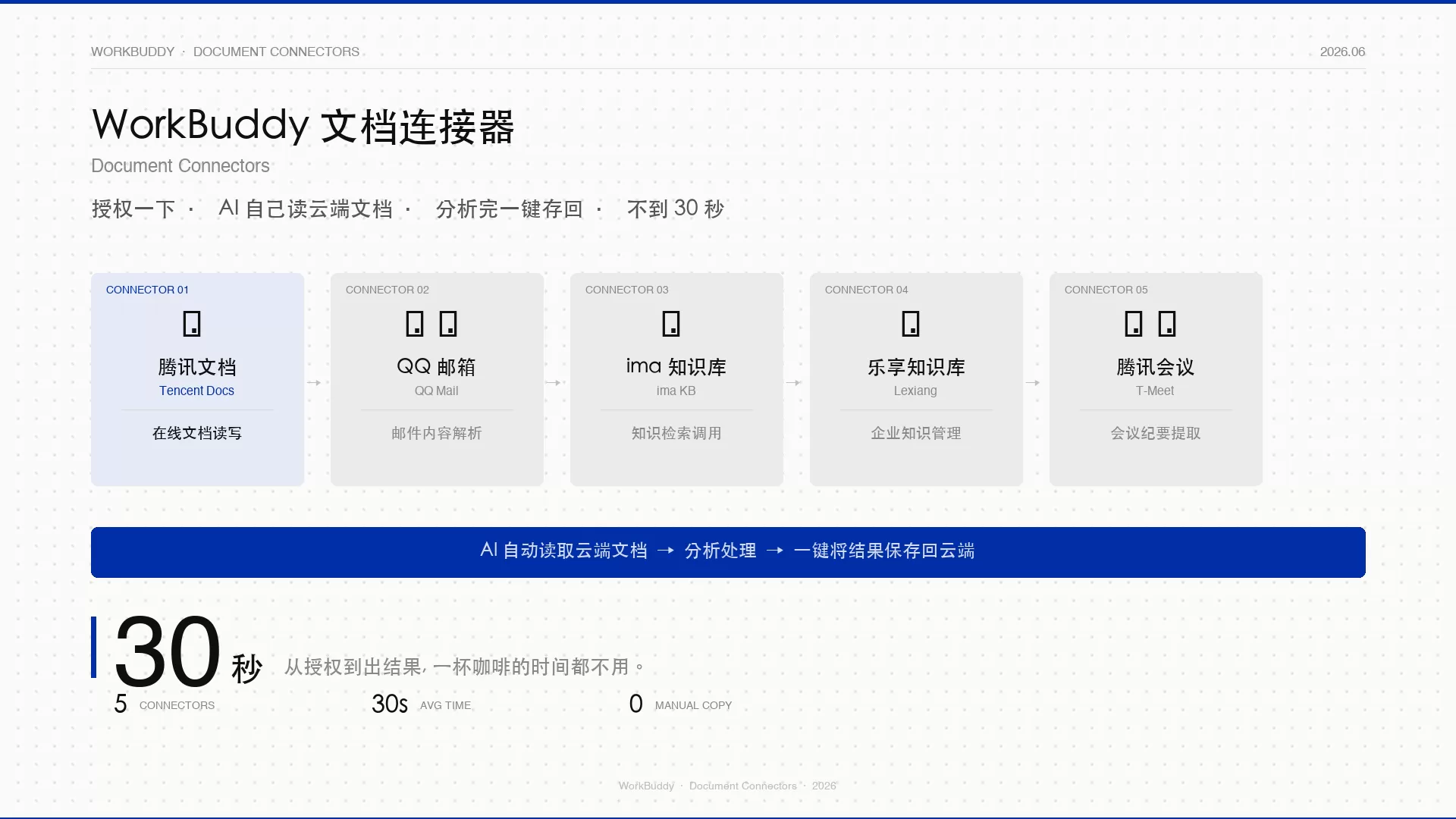The height and width of the screenshot is (819, 1456).
Task: Click the ima 知识库 card title
Action: [676, 367]
